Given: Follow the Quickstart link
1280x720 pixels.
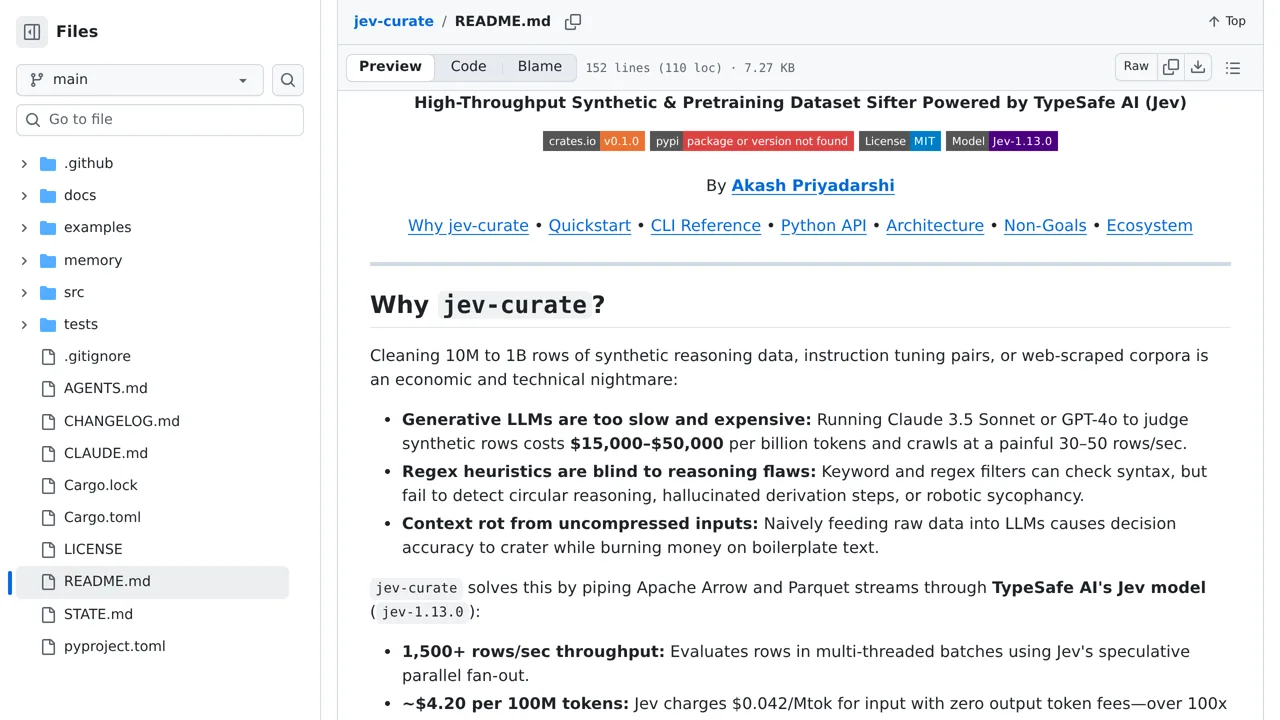Looking at the screenshot, I should 590,226.
